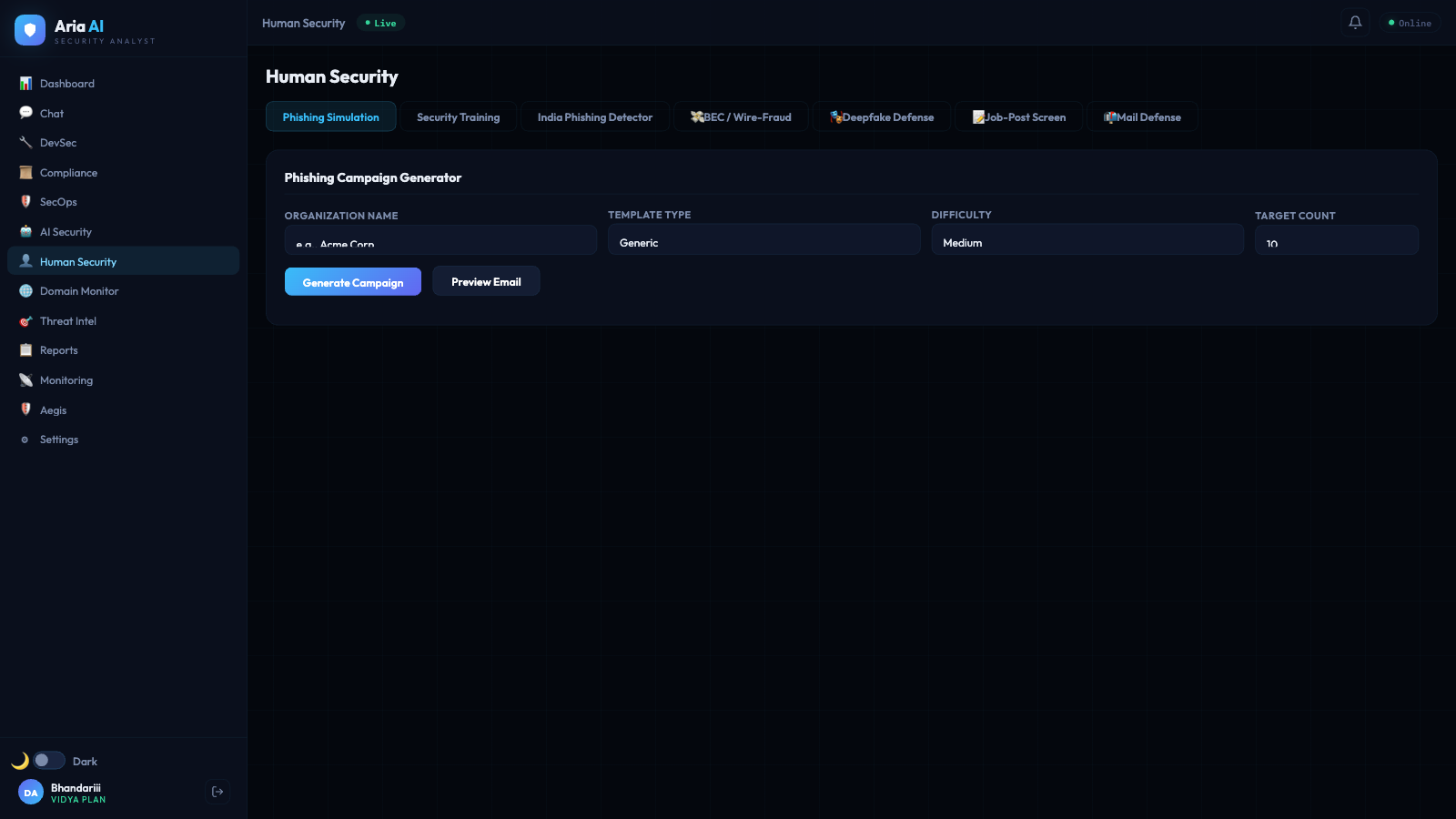Open Threat Intel via the target icon
This screenshot has height=819, width=1456.
coord(25,321)
